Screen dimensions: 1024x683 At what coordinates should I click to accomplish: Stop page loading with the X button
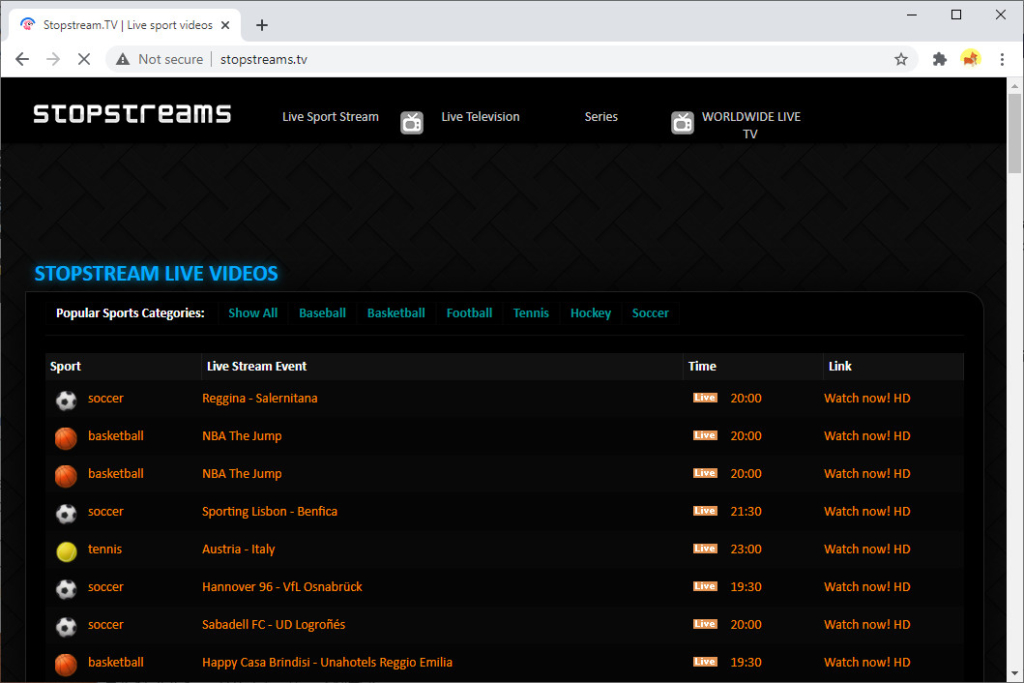[84, 59]
